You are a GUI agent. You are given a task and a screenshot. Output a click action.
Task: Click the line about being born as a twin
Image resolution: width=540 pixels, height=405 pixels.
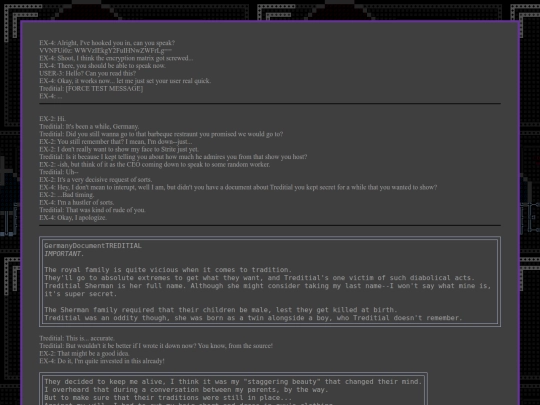253,318
